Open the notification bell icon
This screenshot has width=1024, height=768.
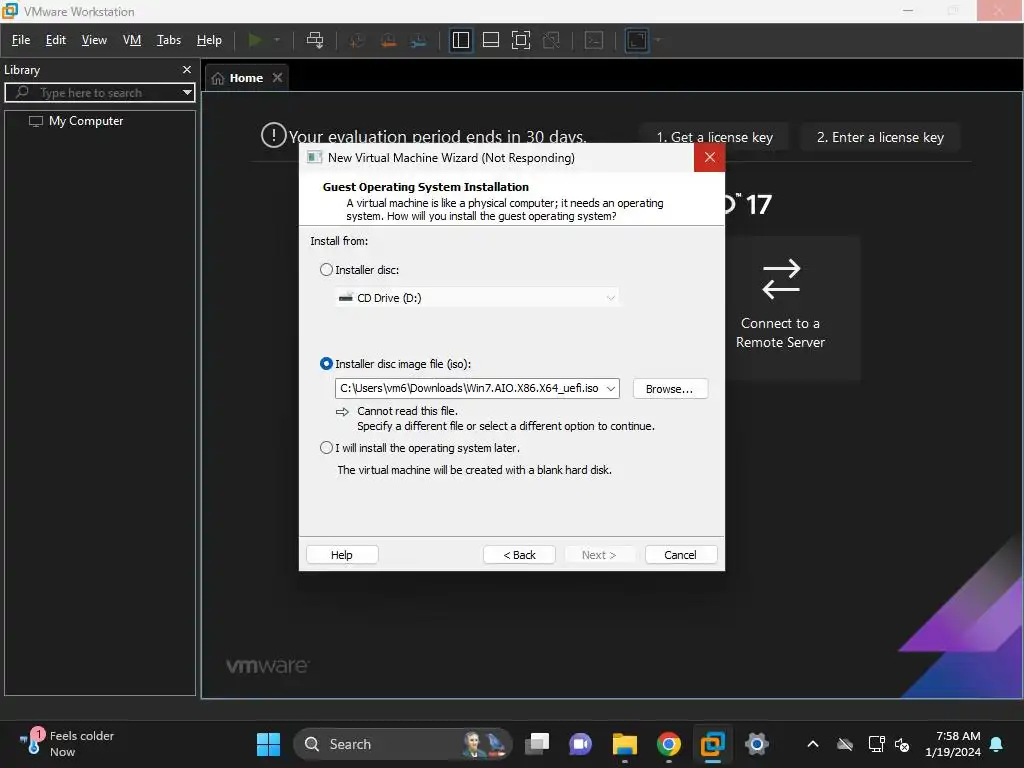pyautogui.click(x=997, y=744)
